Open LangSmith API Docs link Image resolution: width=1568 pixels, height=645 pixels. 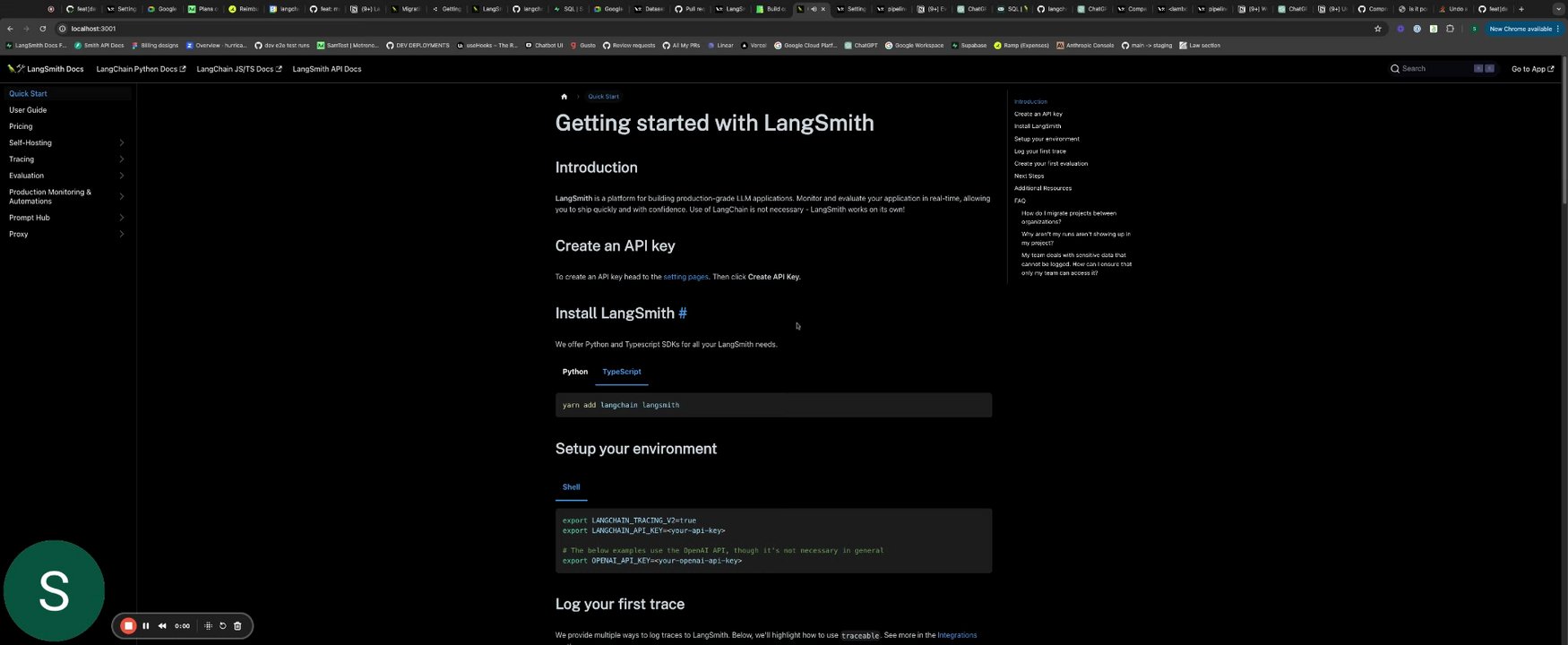pos(327,69)
